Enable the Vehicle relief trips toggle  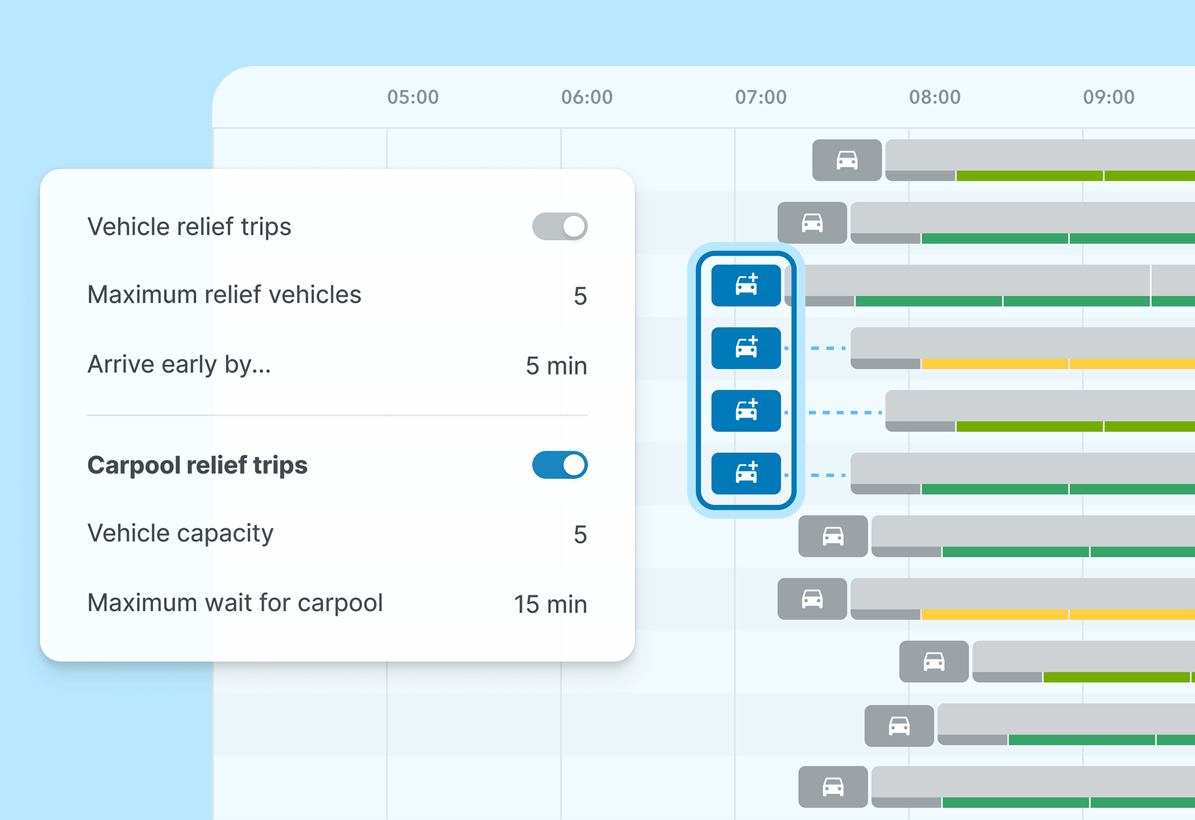[560, 226]
